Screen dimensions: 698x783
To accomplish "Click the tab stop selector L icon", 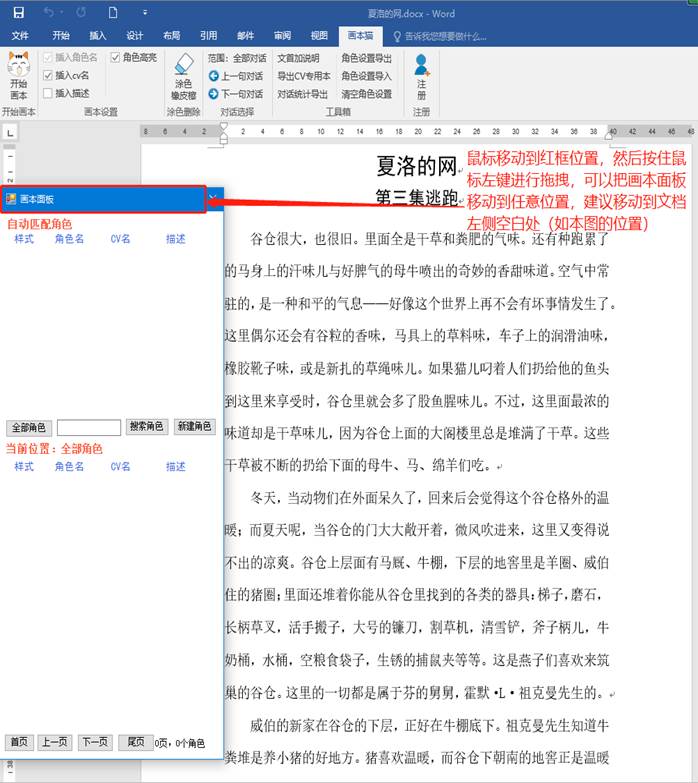I will [10, 133].
